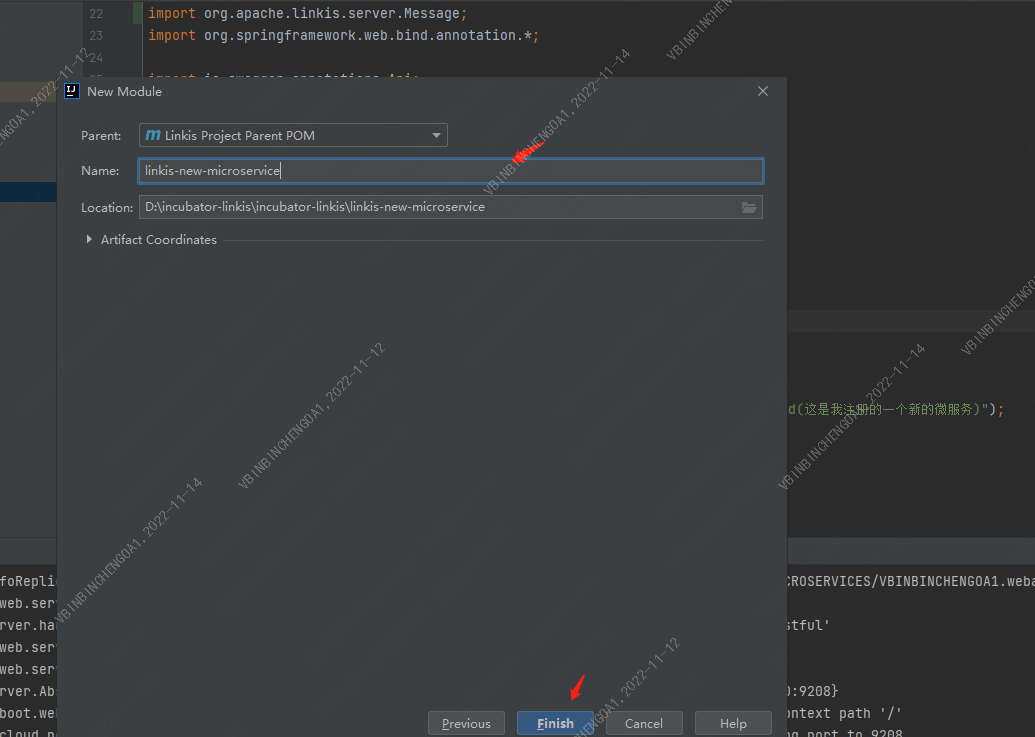Click the Artifact Coordinates section label
The image size is (1035, 737).
click(158, 240)
